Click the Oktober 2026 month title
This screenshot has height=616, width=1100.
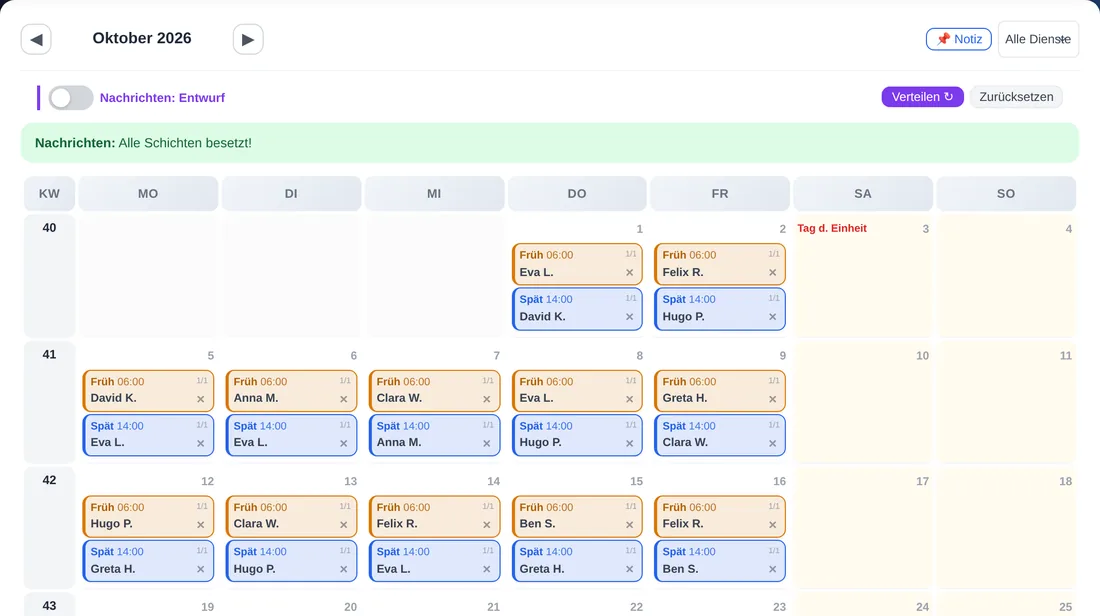142,39
